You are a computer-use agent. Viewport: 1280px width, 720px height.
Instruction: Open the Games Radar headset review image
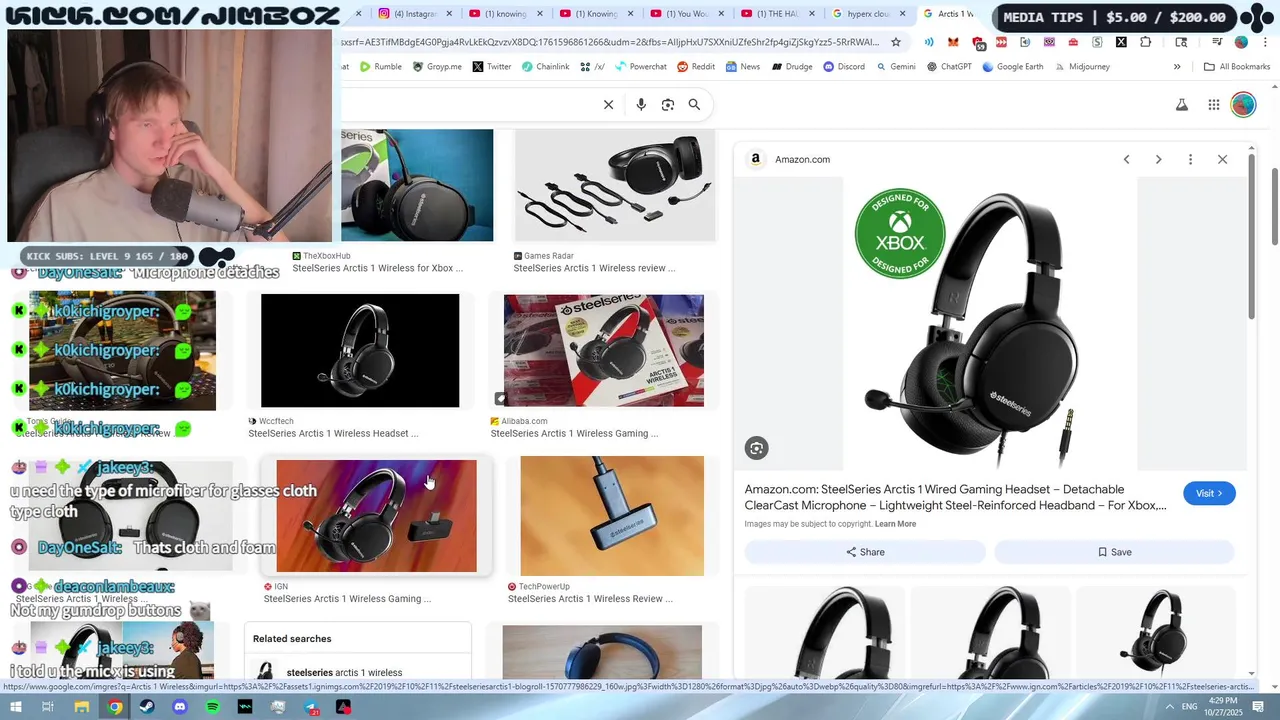(614, 186)
